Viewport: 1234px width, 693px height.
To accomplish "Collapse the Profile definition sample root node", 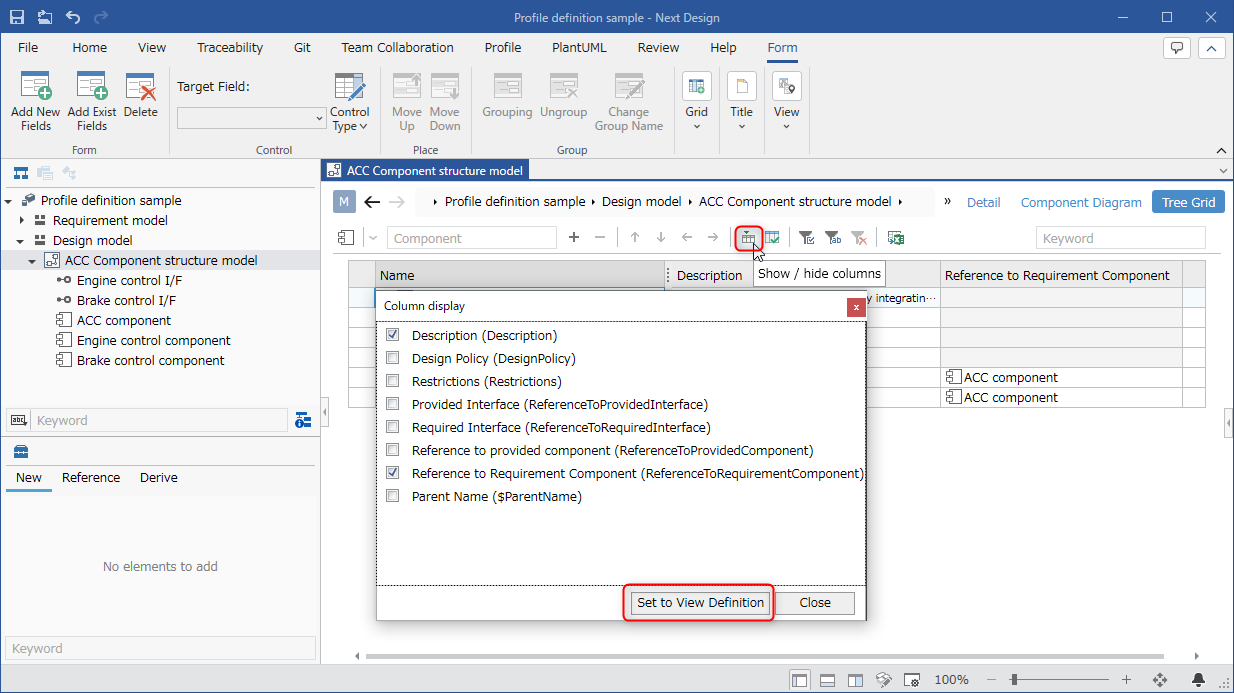I will [9, 200].
